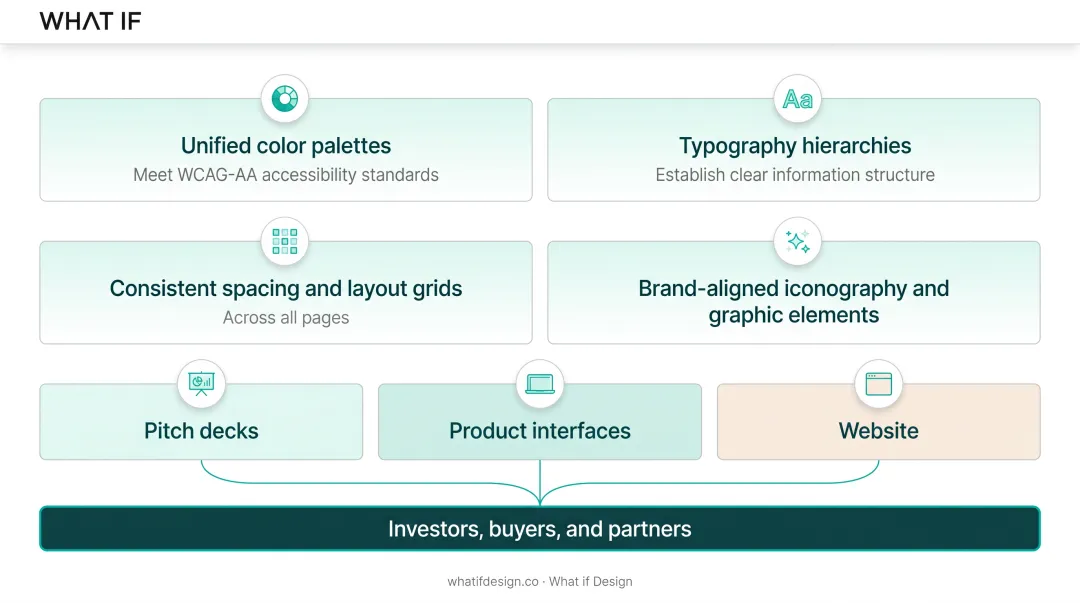This screenshot has width=1080, height=603.
Task: Select the Brand-aligned iconography and graphic elements card
Action: click(x=793, y=292)
